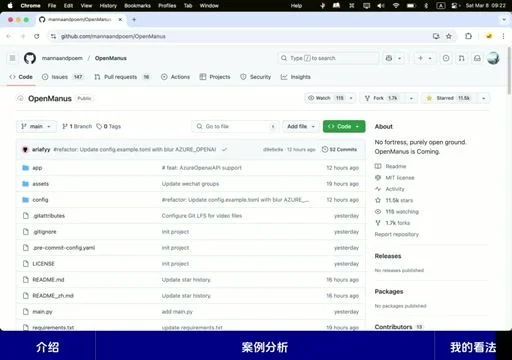
Task: Go back in Chrome
Action: tap(9, 36)
